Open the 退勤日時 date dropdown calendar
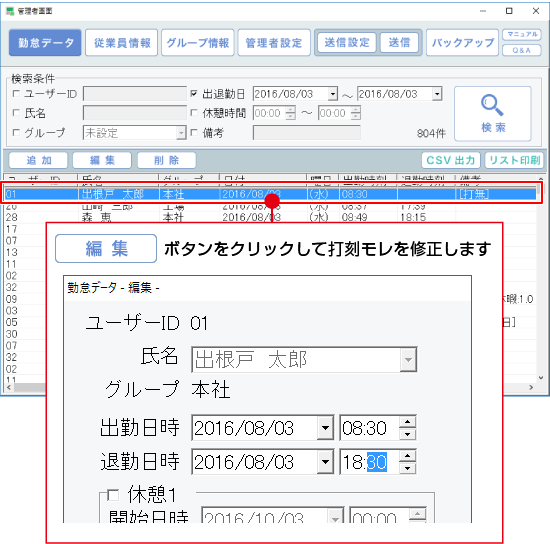The width and height of the screenshot is (550, 544). pos(325,462)
